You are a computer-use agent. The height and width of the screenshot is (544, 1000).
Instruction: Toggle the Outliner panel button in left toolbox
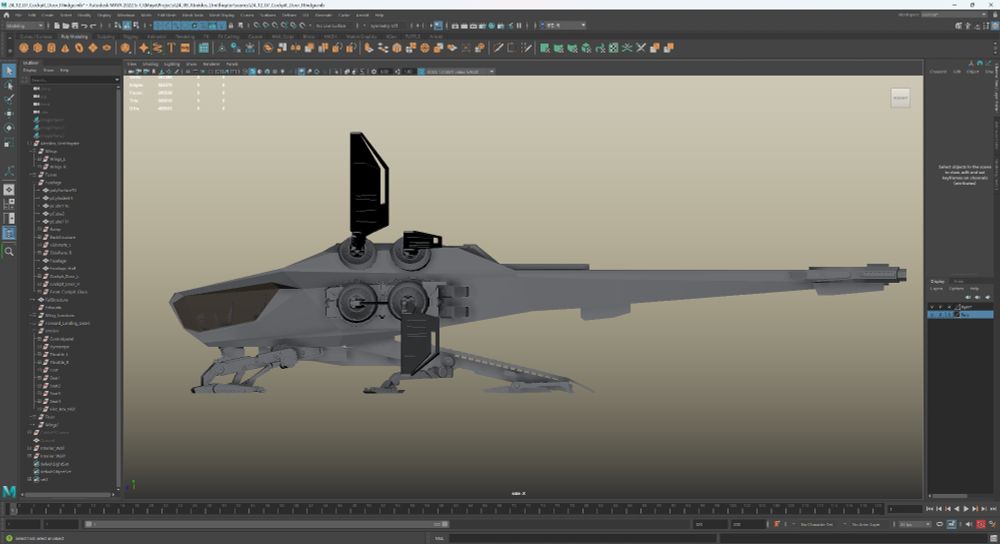coord(9,233)
